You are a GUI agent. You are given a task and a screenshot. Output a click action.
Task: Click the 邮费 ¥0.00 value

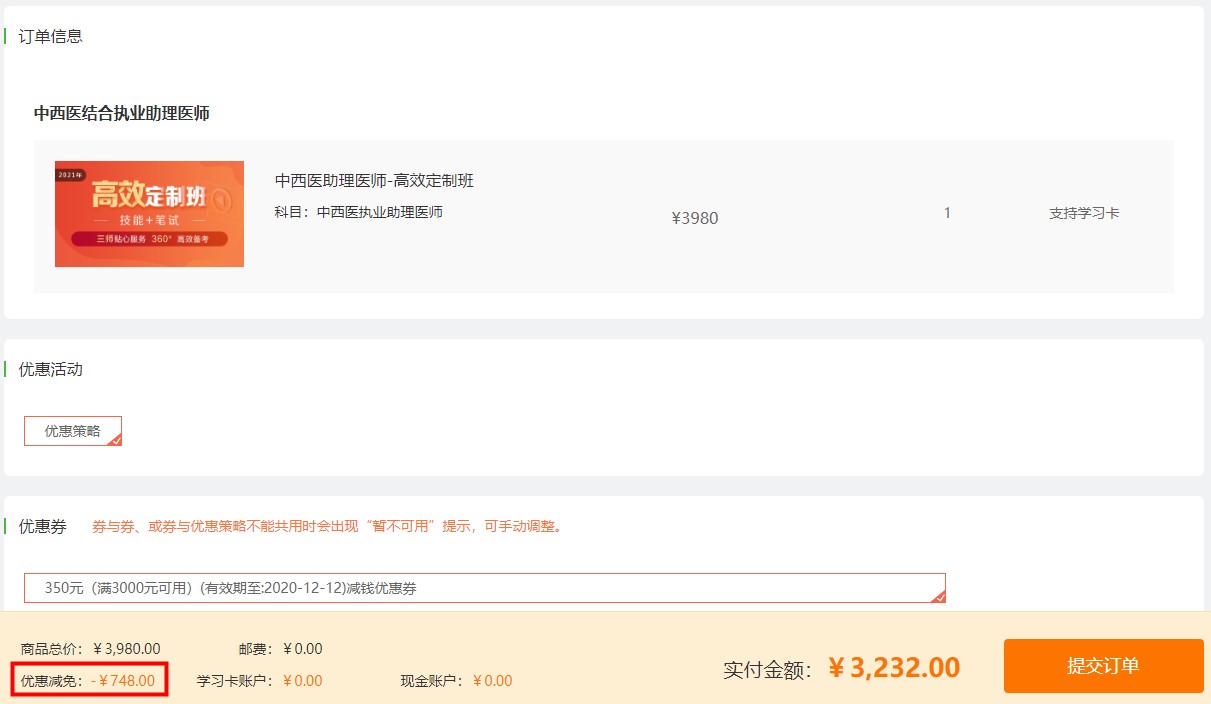click(303, 649)
